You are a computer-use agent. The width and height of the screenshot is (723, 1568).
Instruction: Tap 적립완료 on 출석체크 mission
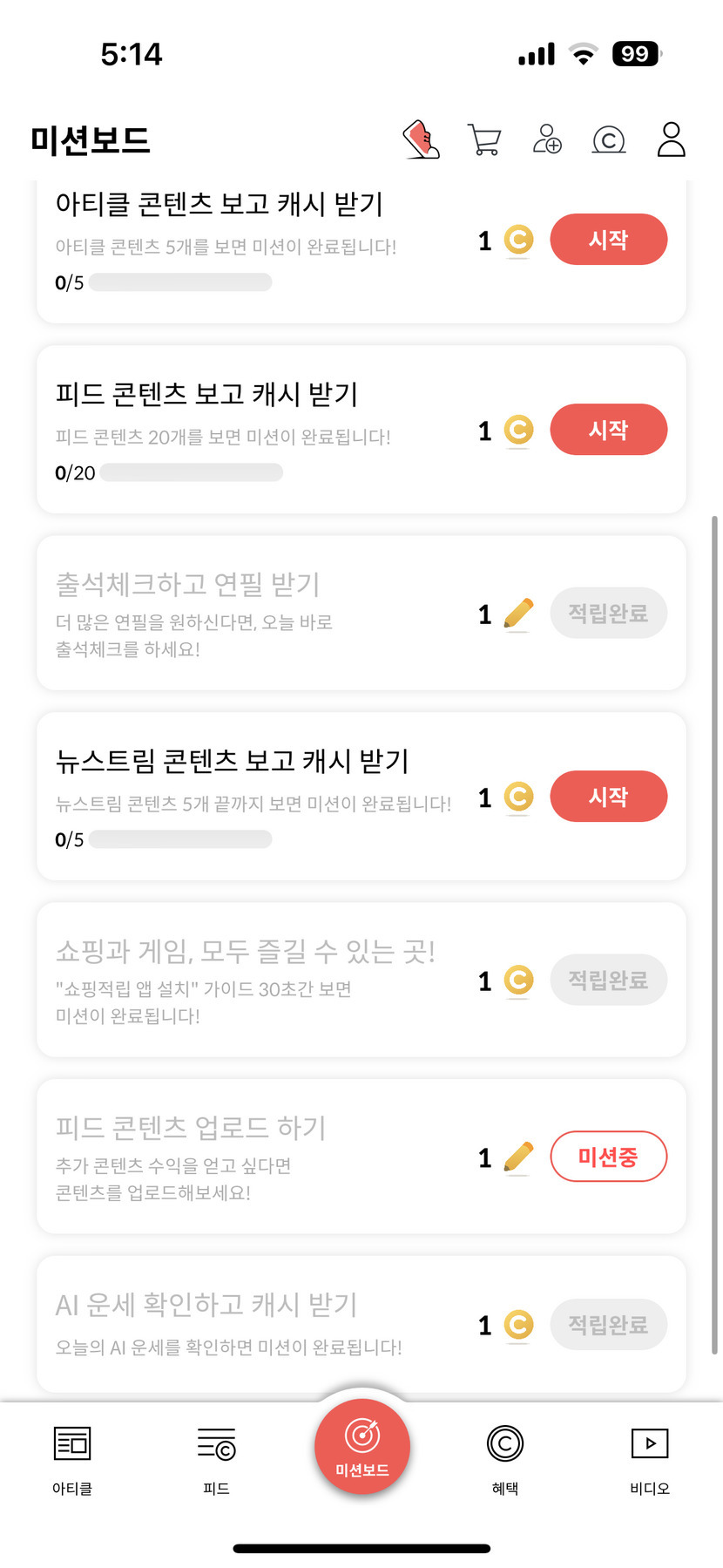click(608, 614)
